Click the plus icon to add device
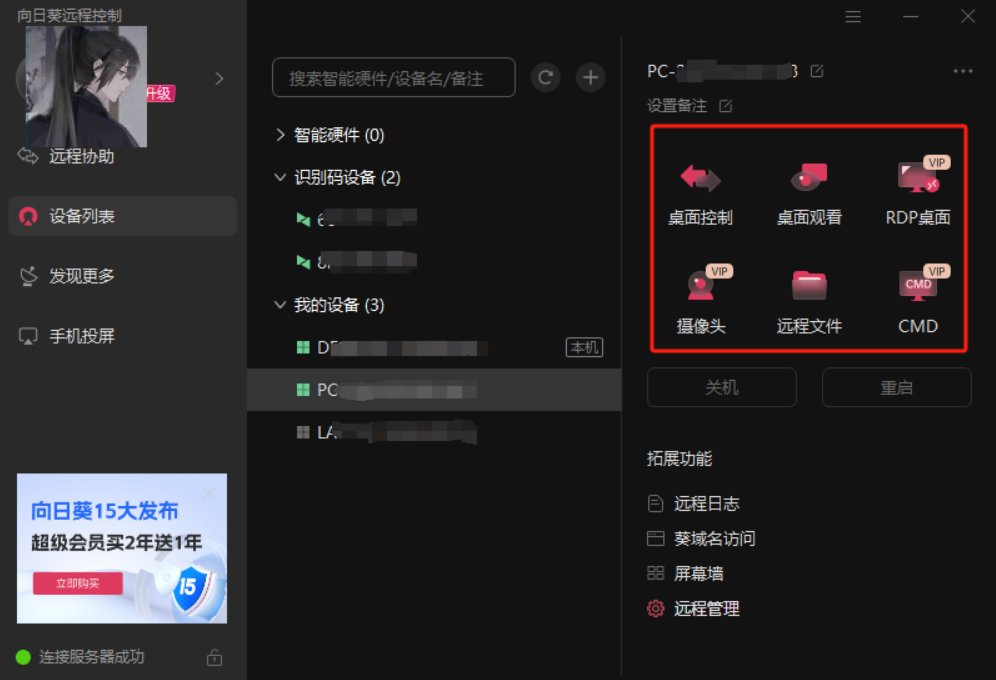Viewport: 996px width, 680px height. [x=591, y=78]
